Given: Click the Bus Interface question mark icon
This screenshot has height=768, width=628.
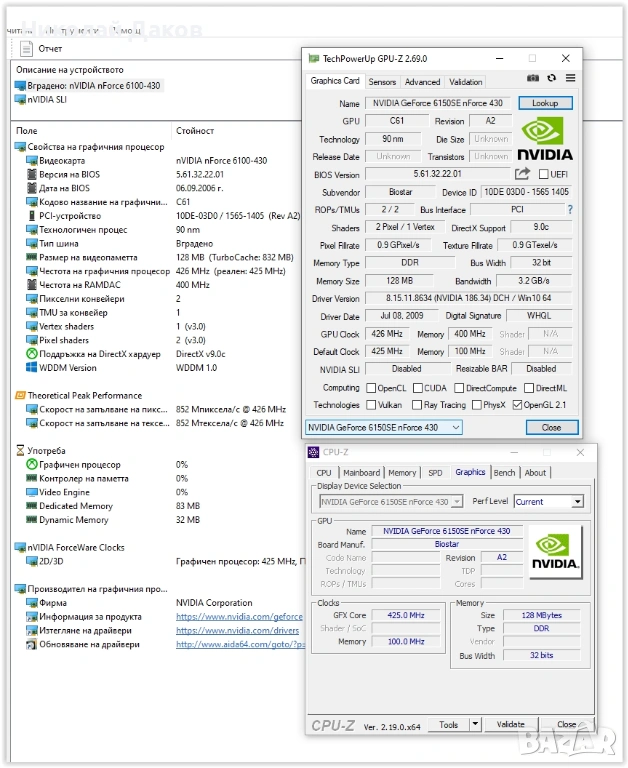Looking at the screenshot, I should 570,210.
